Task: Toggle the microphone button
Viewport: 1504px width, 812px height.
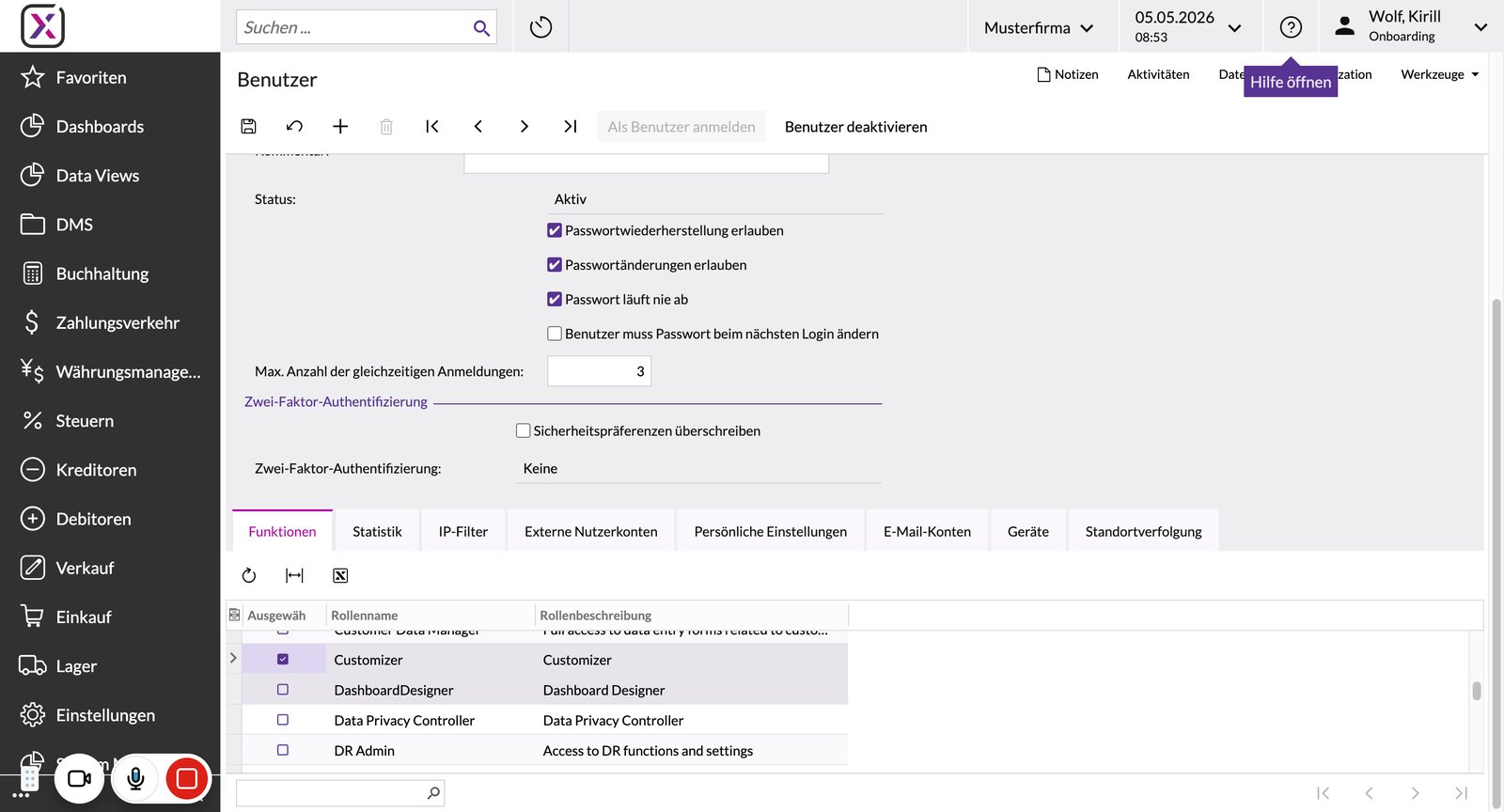Action: [x=135, y=778]
